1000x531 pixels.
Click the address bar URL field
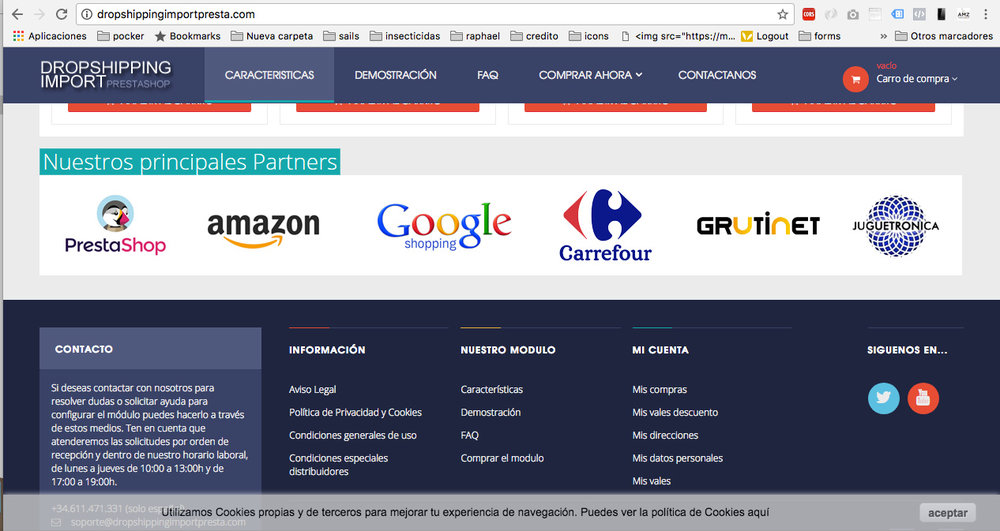434,14
